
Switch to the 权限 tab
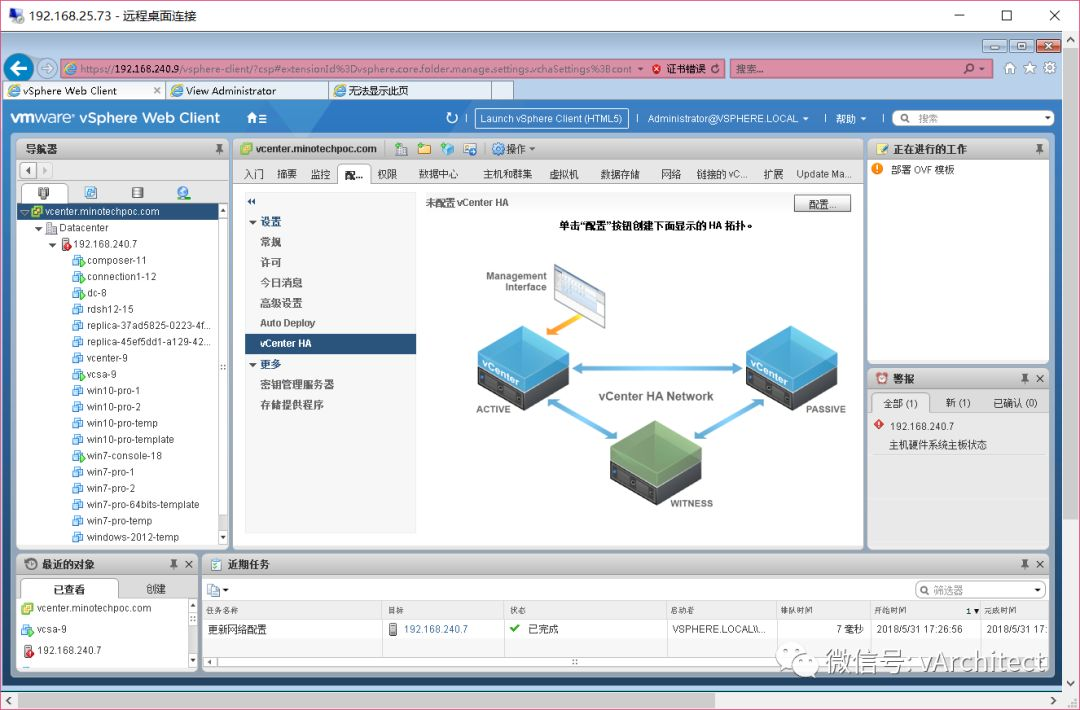tap(387, 174)
